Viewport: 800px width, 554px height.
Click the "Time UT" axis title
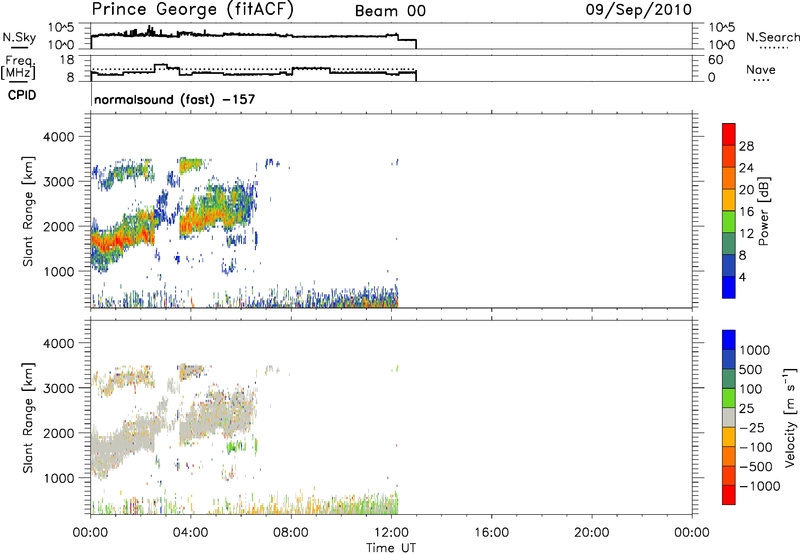click(x=391, y=548)
